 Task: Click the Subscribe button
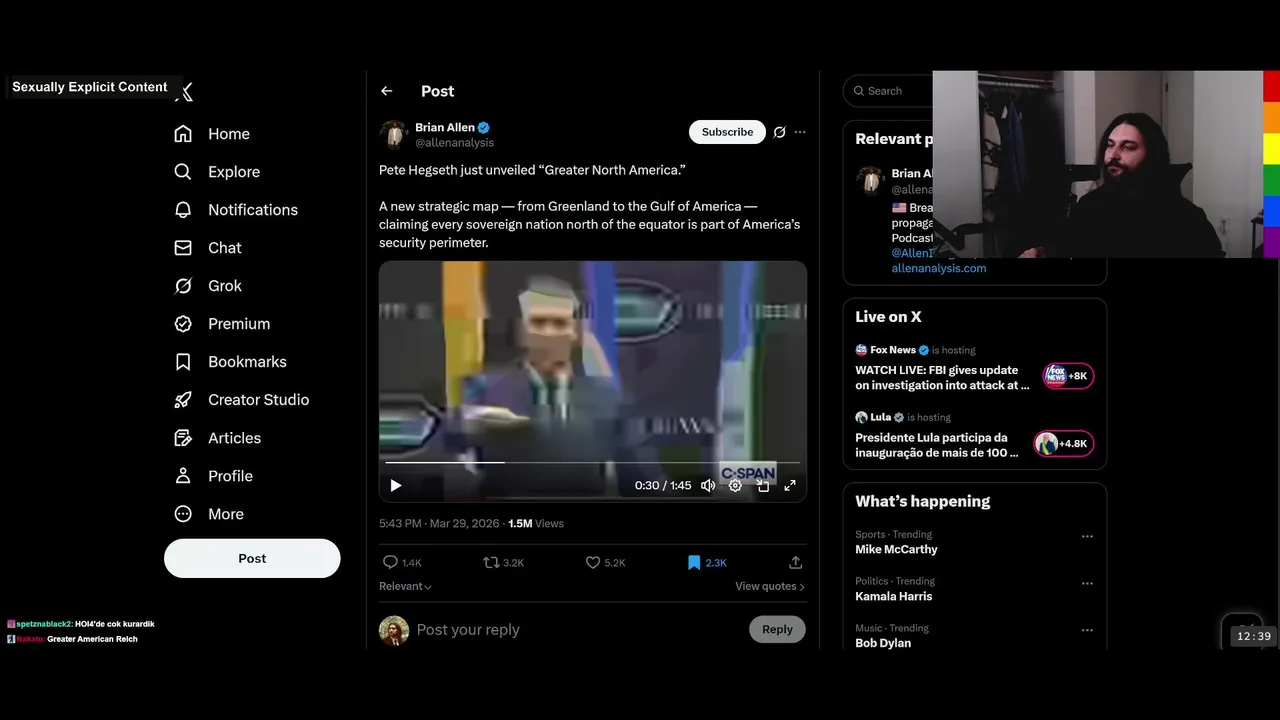727,132
